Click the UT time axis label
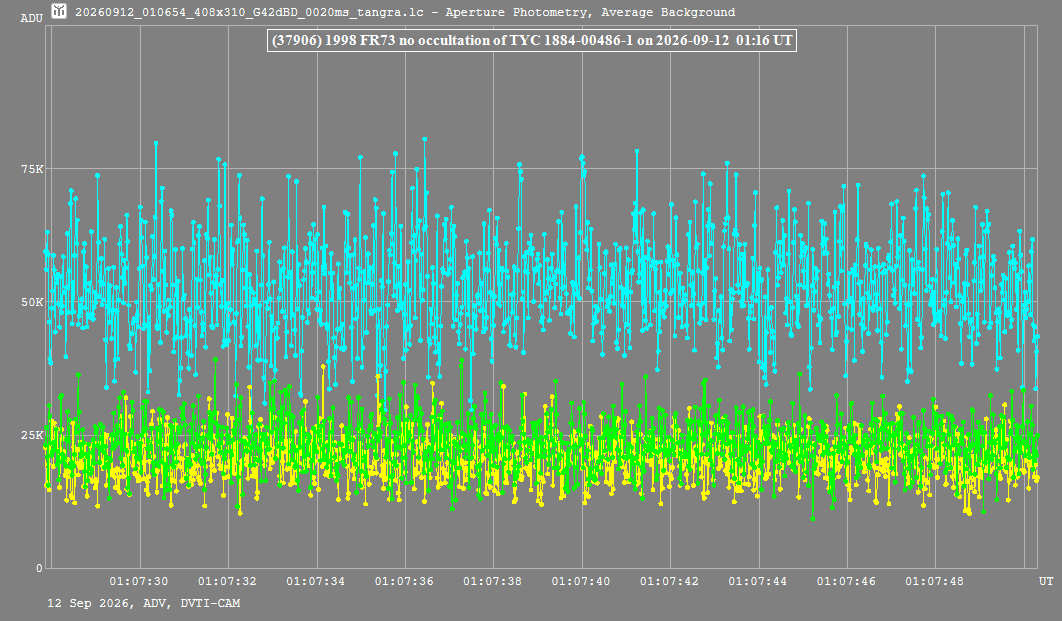 coord(1046,581)
